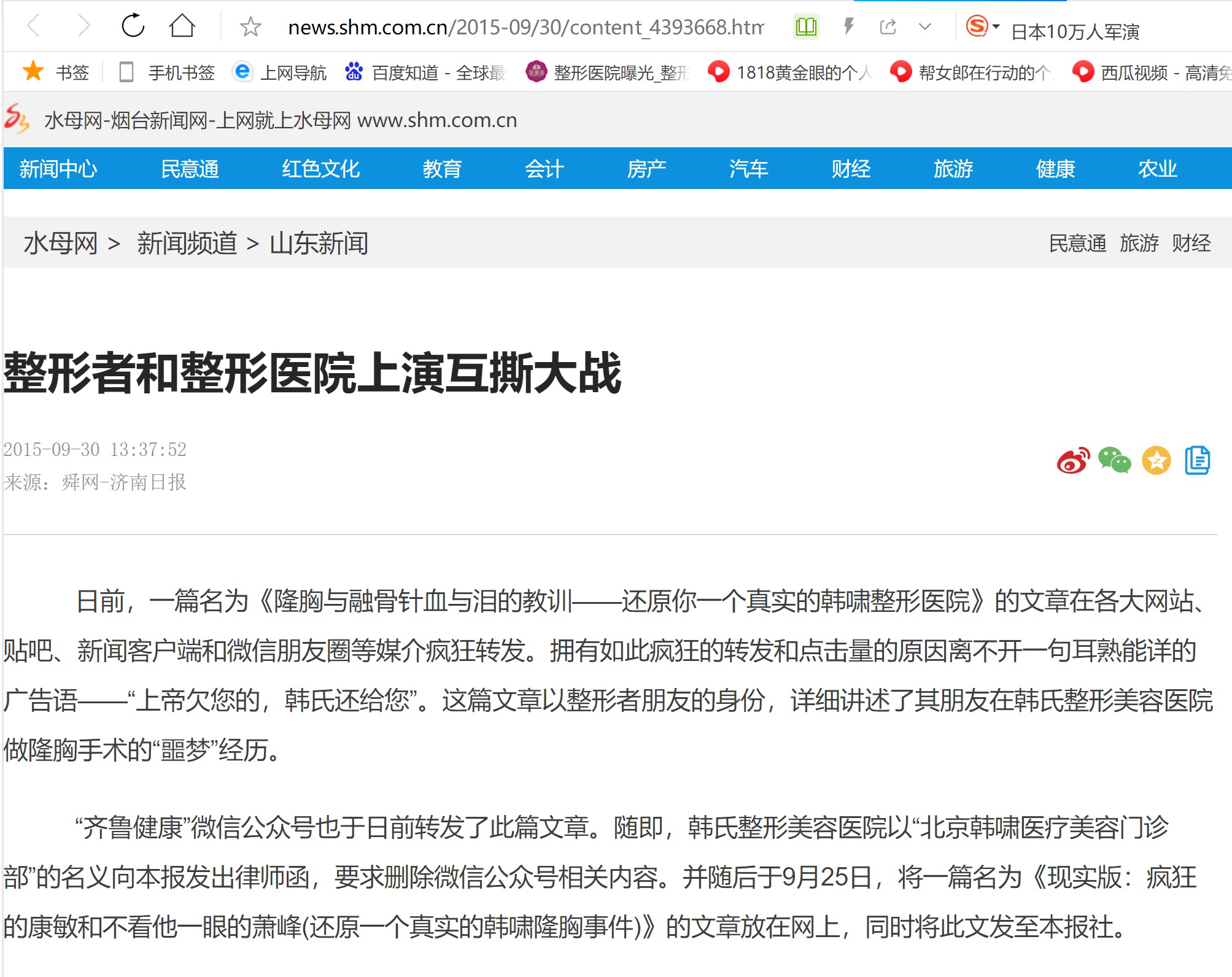
Task: Expand the address bar dropdown chevron
Action: coord(925,26)
